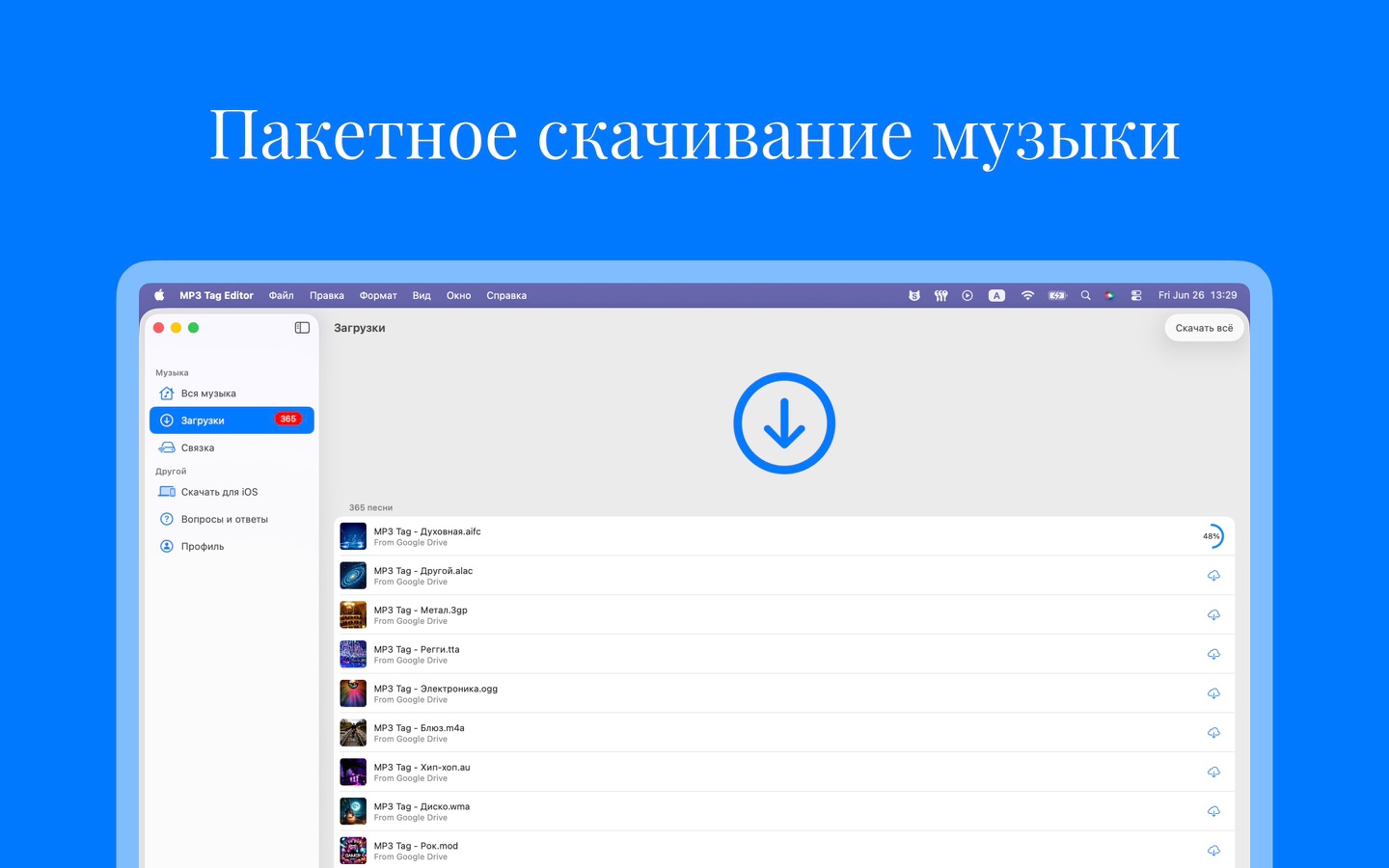This screenshot has height=868, width=1389.
Task: Click the keyboard input source A icon
Action: click(996, 295)
